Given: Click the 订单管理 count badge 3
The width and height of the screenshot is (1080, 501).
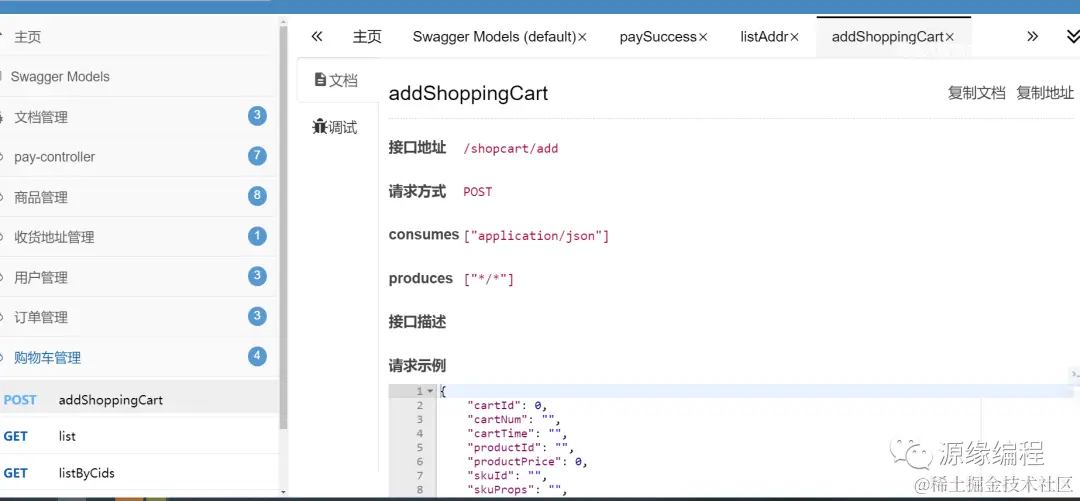Looking at the screenshot, I should pos(257,316).
